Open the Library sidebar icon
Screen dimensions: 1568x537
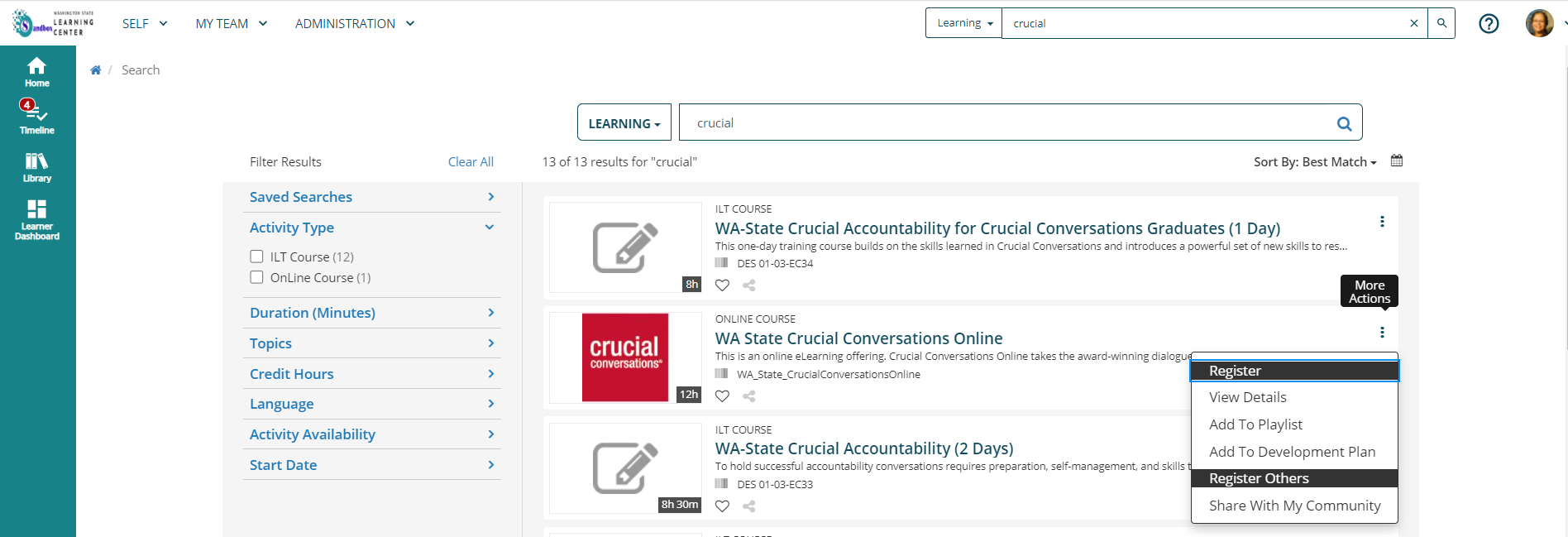tap(37, 167)
